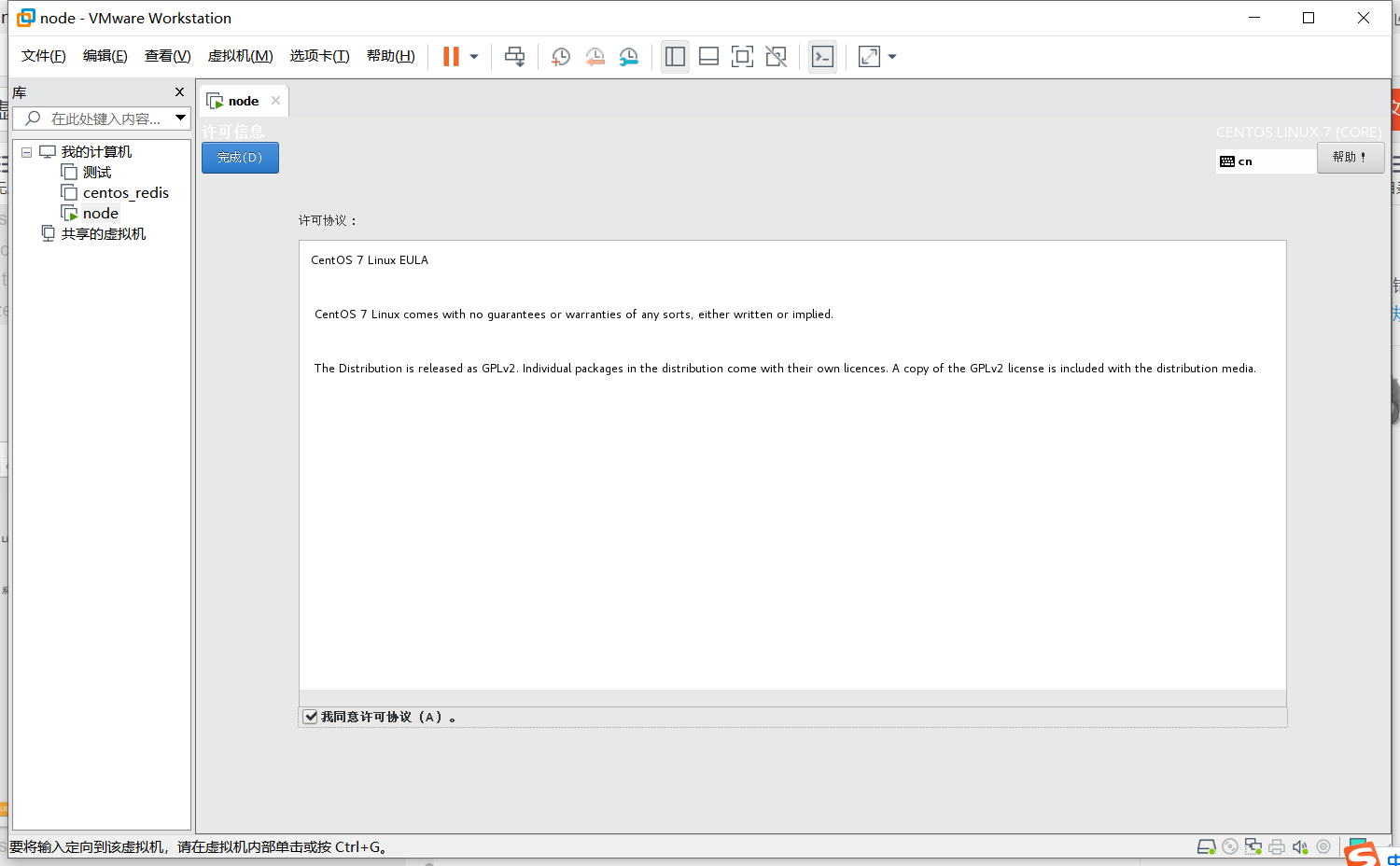Click inside the CentOS 7 EULA text area

click(792, 466)
